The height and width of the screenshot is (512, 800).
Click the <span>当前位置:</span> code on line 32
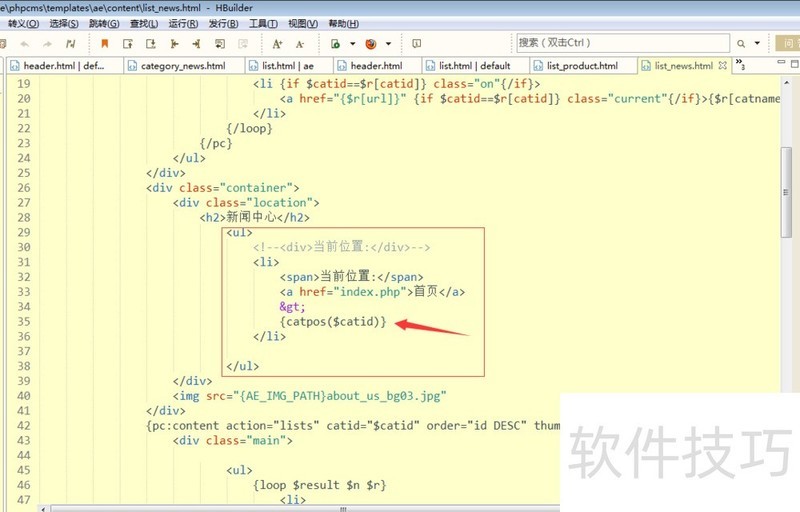point(351,277)
